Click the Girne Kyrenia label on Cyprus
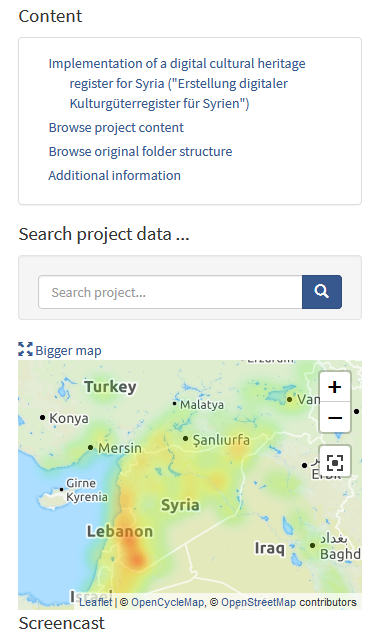 (87, 490)
